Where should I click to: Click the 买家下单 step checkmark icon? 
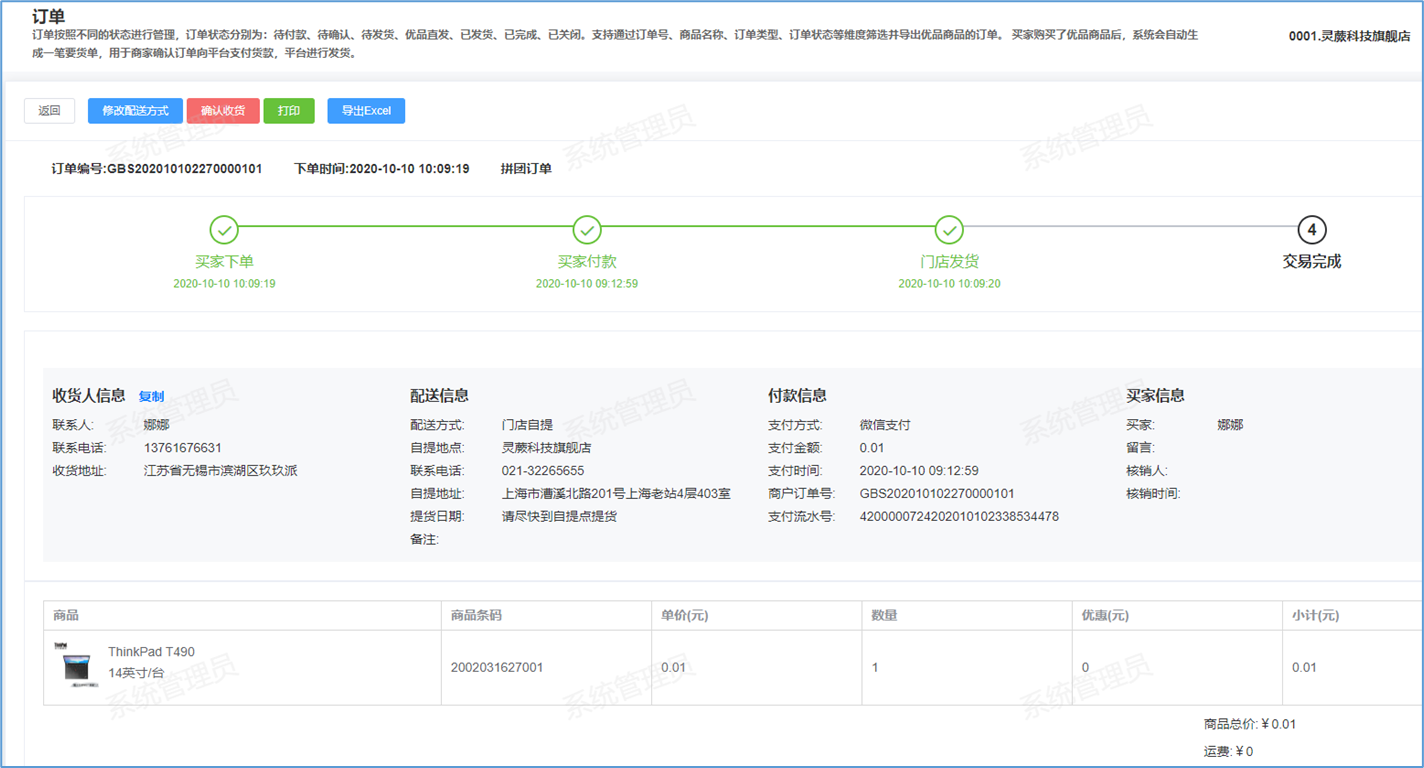point(225,231)
